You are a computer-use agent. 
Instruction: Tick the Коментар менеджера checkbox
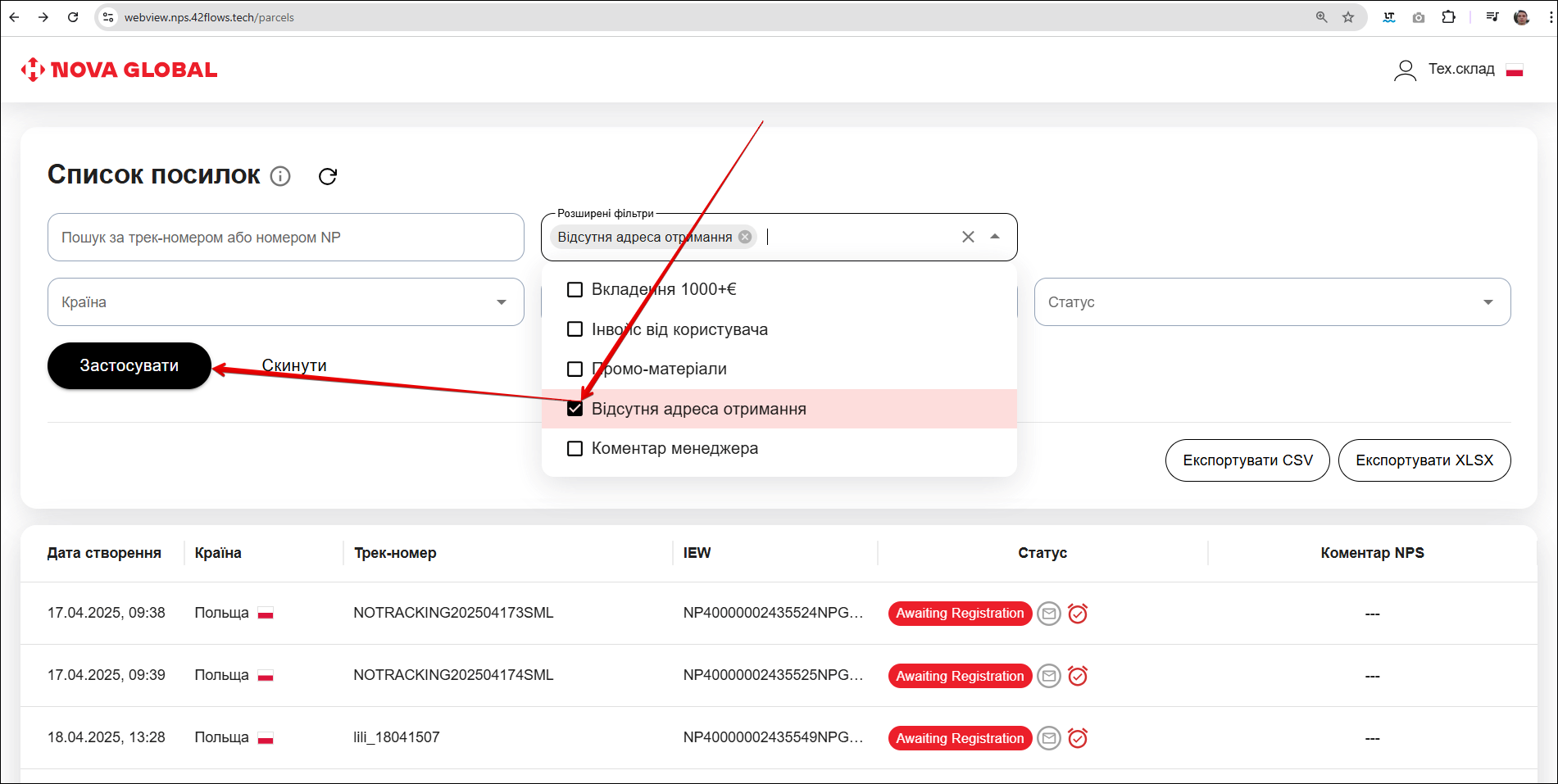pyautogui.click(x=575, y=449)
